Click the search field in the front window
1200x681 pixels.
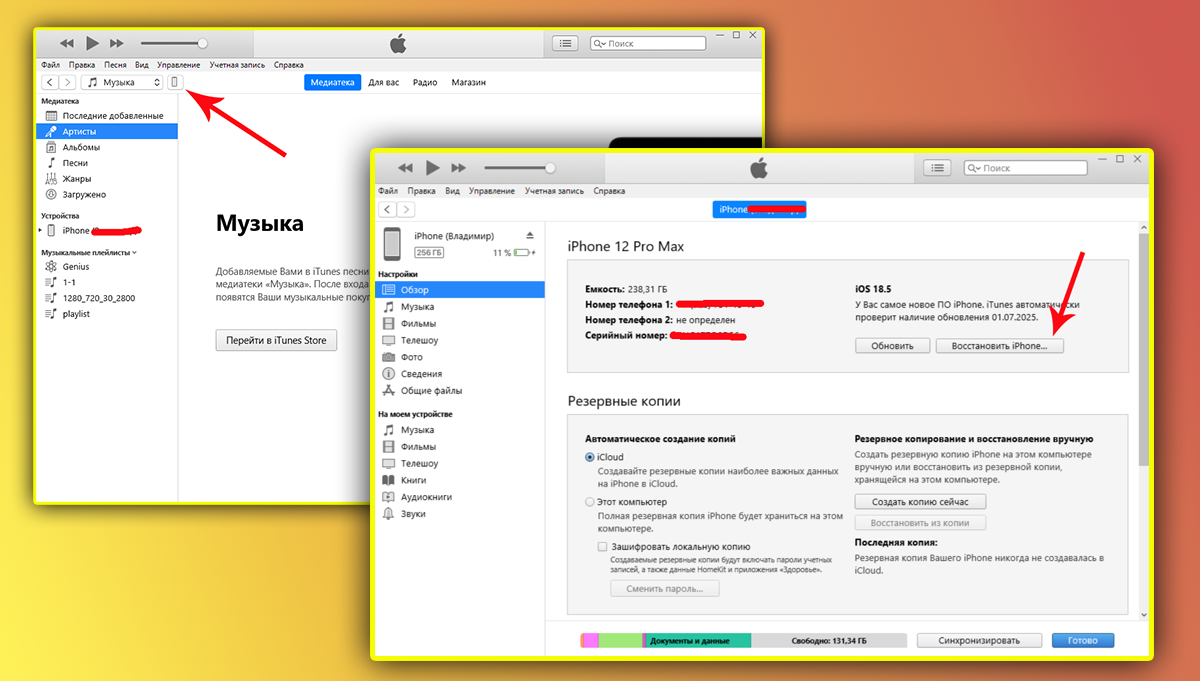click(1025, 168)
